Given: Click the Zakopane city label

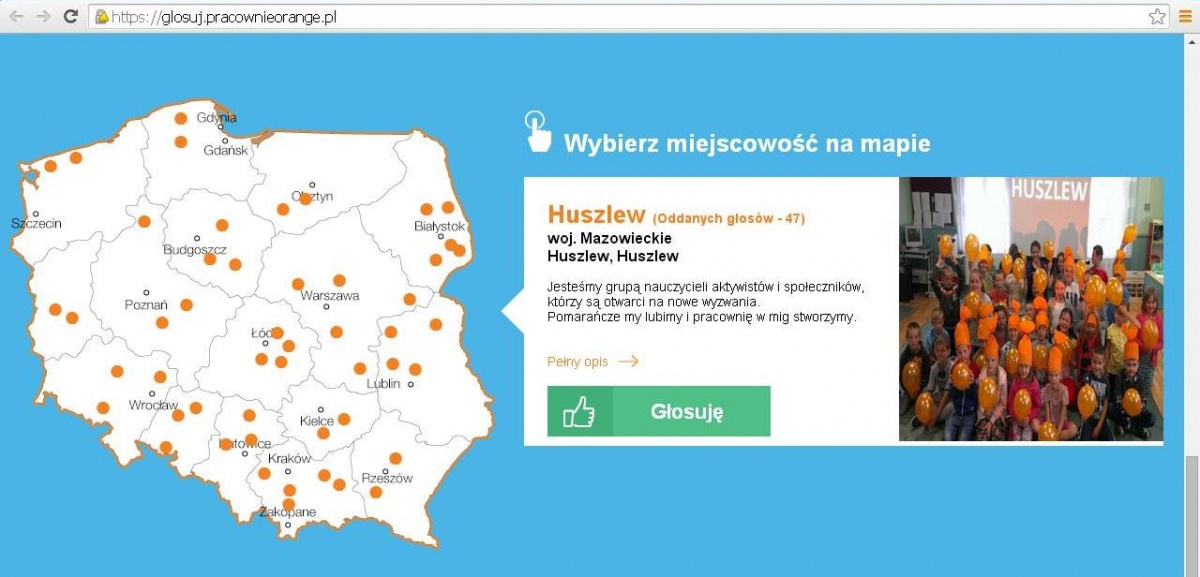Looking at the screenshot, I should (288, 512).
